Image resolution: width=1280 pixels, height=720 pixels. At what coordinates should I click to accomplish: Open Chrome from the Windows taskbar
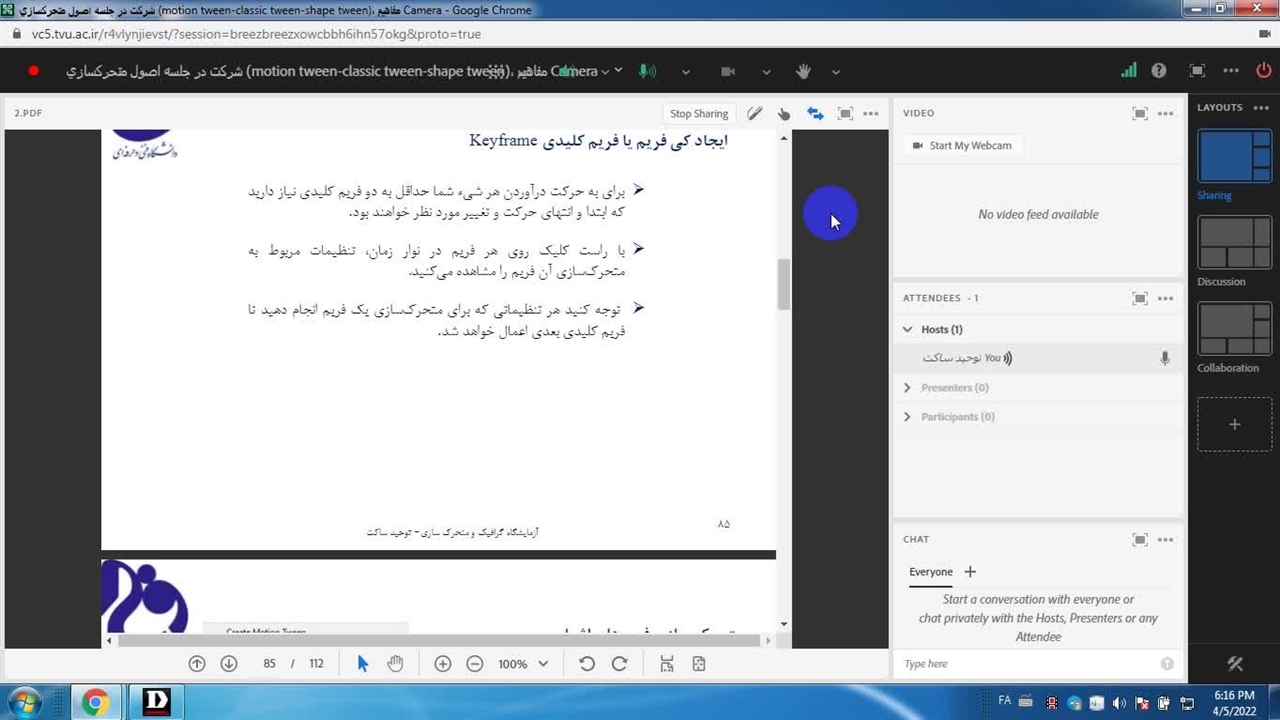pos(95,702)
